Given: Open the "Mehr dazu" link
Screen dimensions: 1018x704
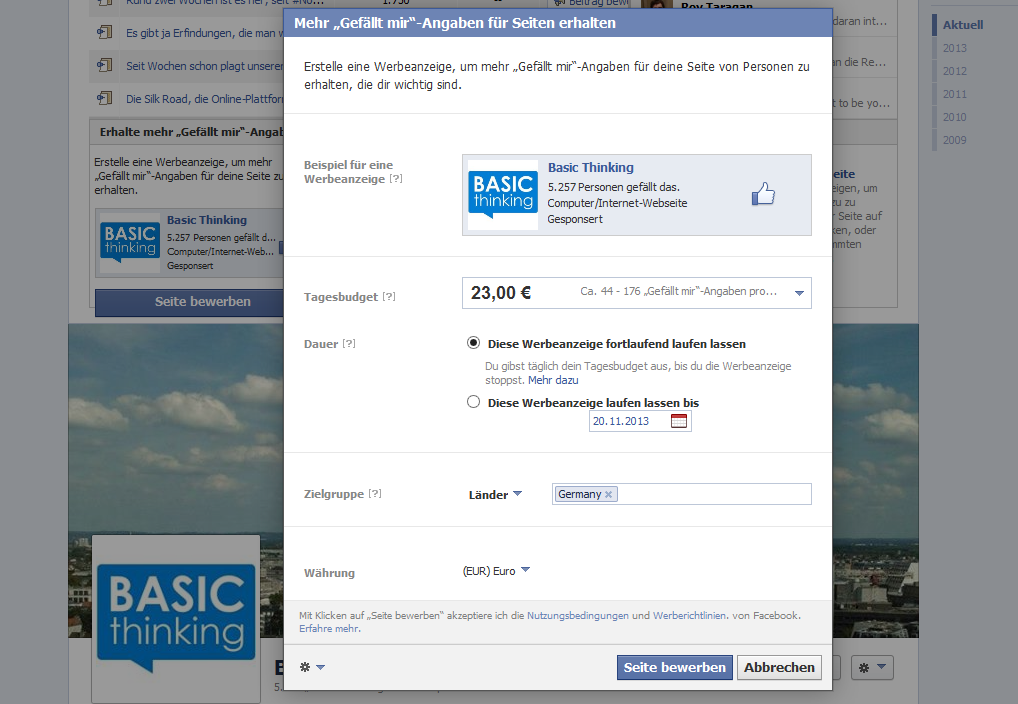Looking at the screenshot, I should (x=553, y=380).
